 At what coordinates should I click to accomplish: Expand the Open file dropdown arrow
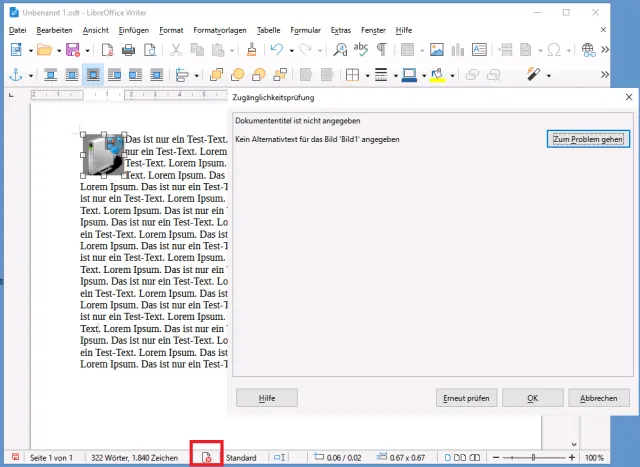tap(57, 49)
